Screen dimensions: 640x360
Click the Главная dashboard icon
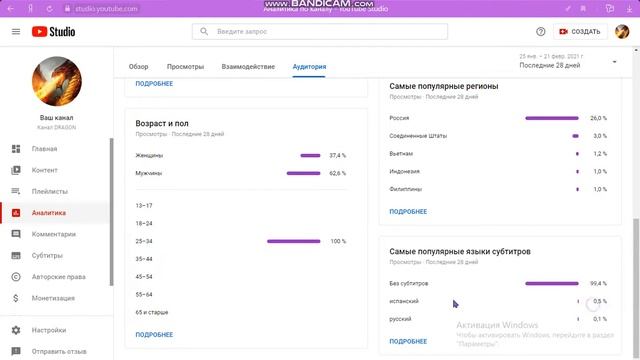[x=16, y=149]
